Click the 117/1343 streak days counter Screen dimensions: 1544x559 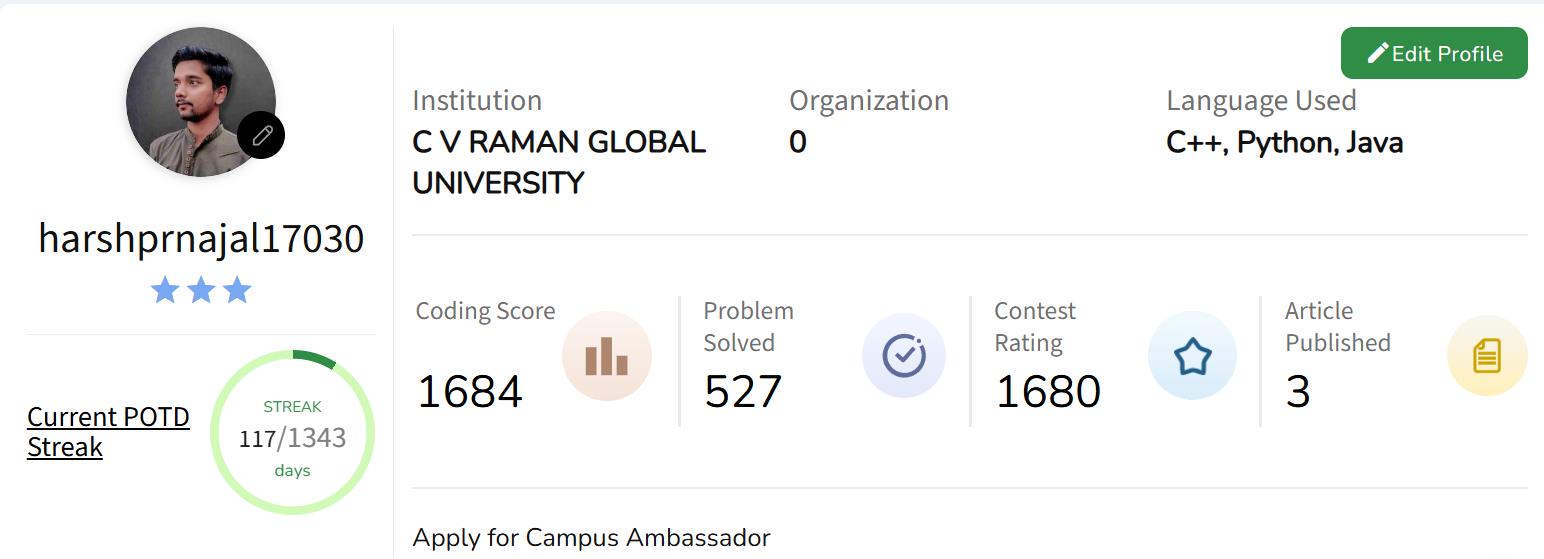(x=292, y=438)
